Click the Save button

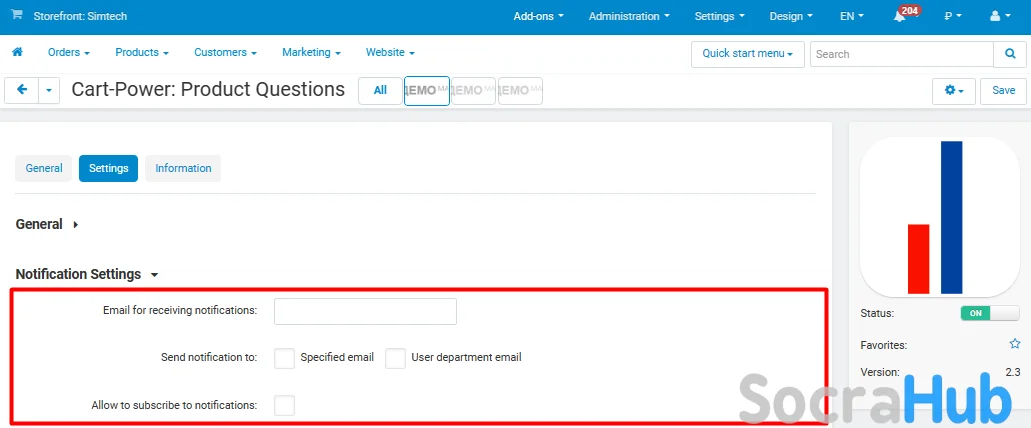1003,90
